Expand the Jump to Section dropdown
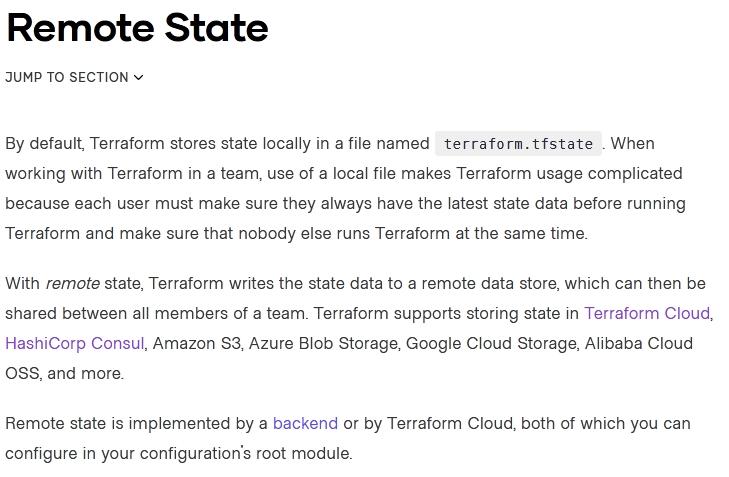729x477 pixels. [x=67, y=77]
